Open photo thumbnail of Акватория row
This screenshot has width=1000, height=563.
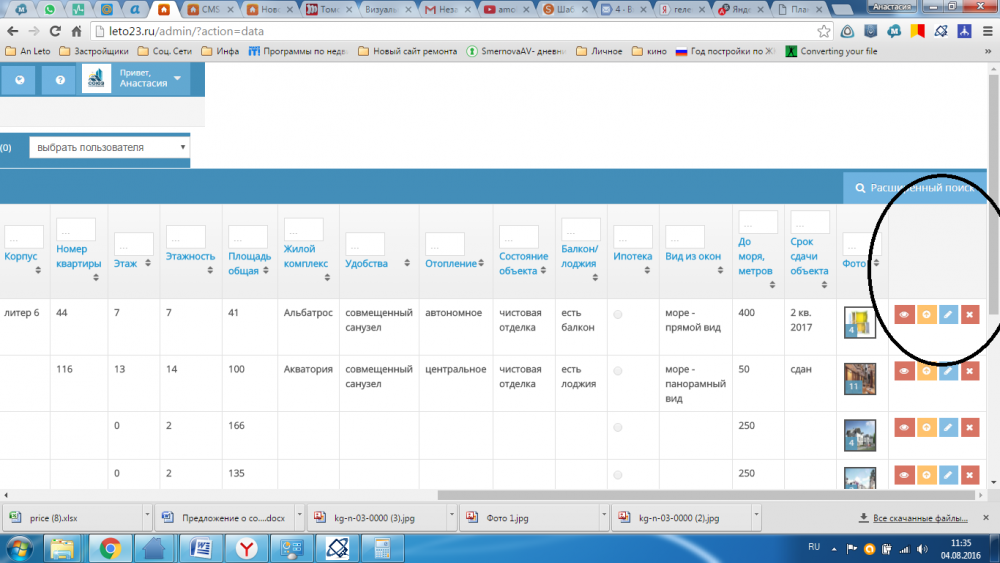click(860, 379)
